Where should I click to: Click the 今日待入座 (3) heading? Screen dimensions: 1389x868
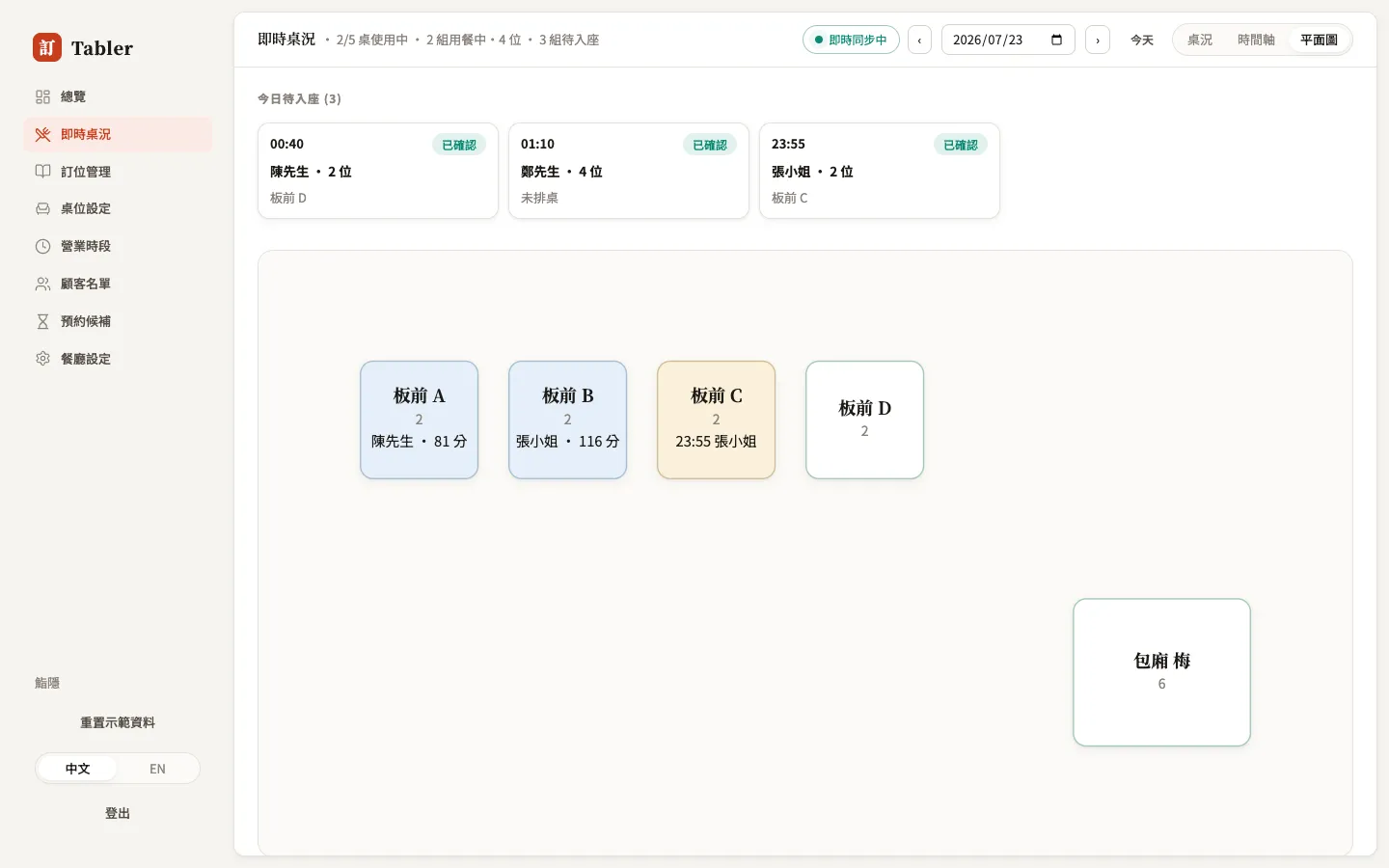[299, 98]
